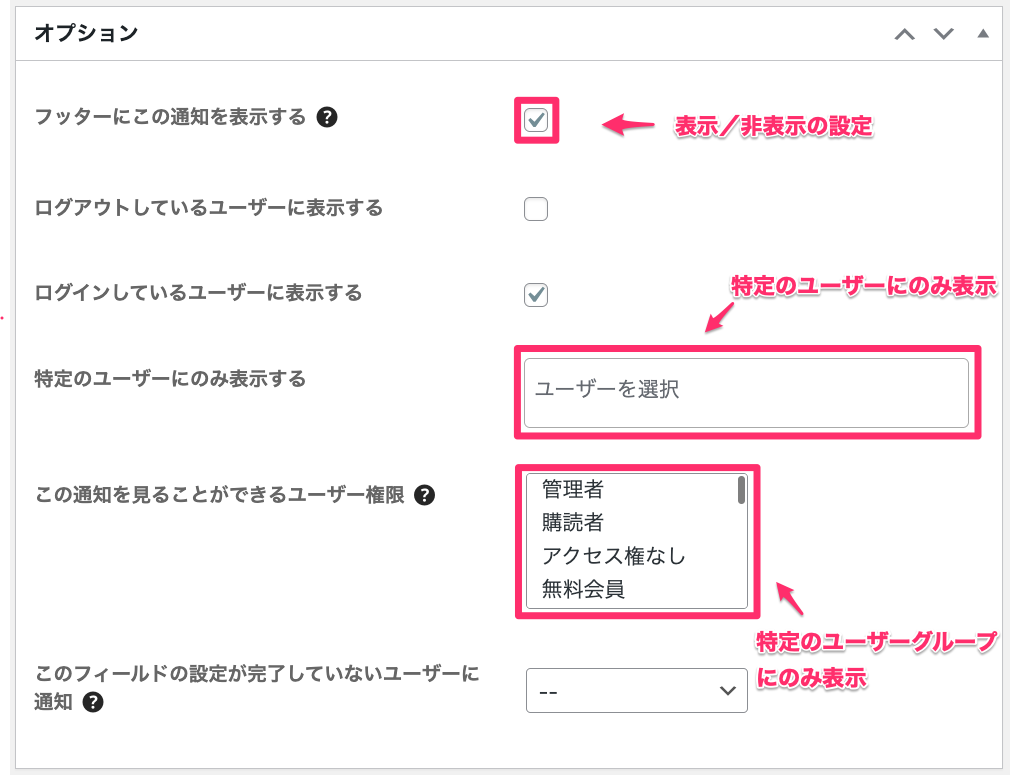
Task: Click the ログインしているユーザーに表示する label
Action: point(198,293)
